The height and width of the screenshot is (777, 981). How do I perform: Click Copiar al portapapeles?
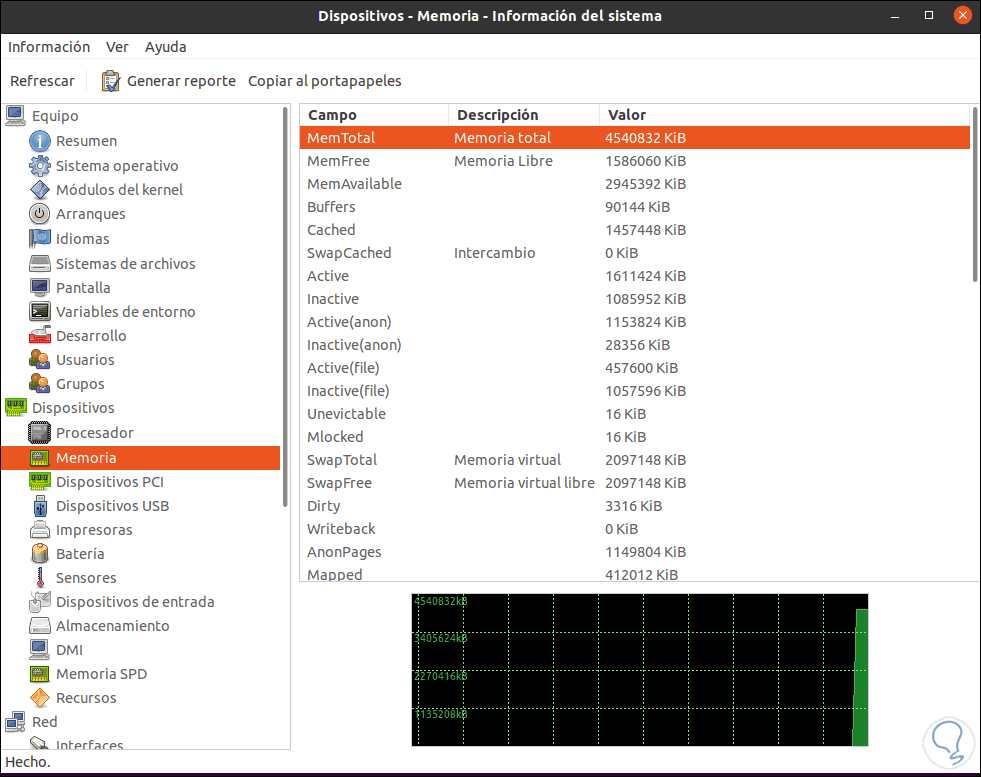[325, 81]
